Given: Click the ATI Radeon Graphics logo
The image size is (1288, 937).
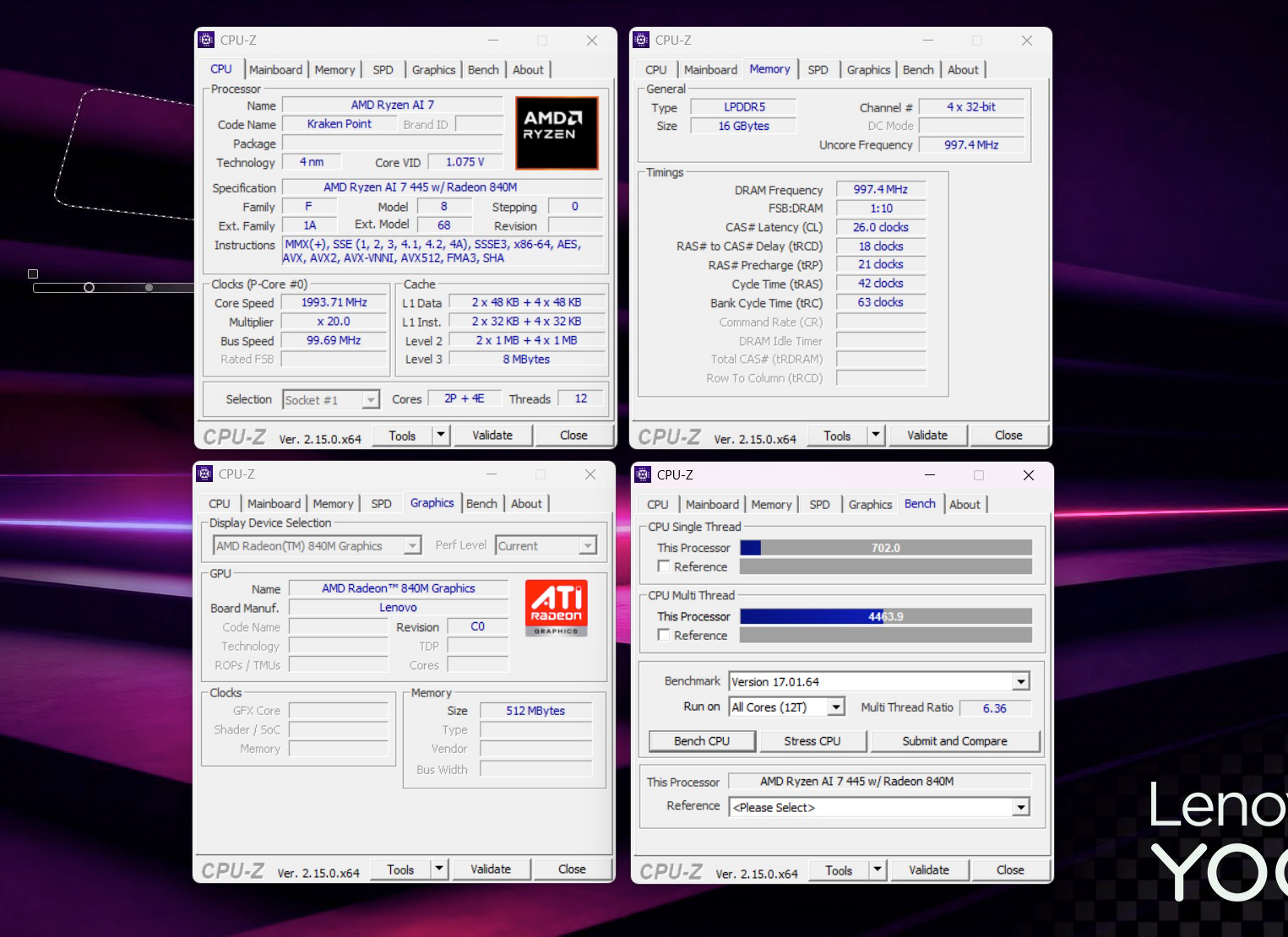Looking at the screenshot, I should click(556, 608).
